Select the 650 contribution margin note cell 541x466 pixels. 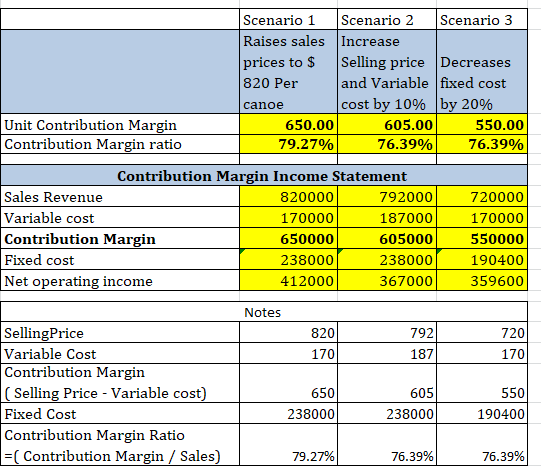(288, 383)
